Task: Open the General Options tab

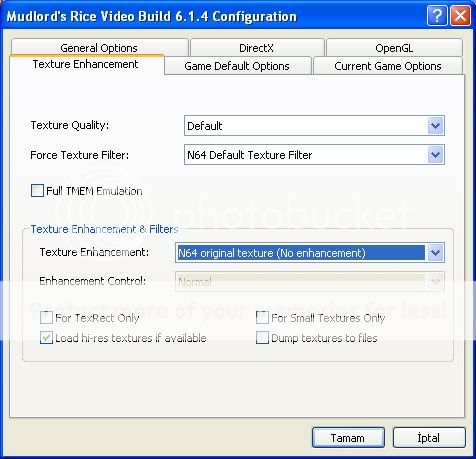Action: click(x=99, y=48)
